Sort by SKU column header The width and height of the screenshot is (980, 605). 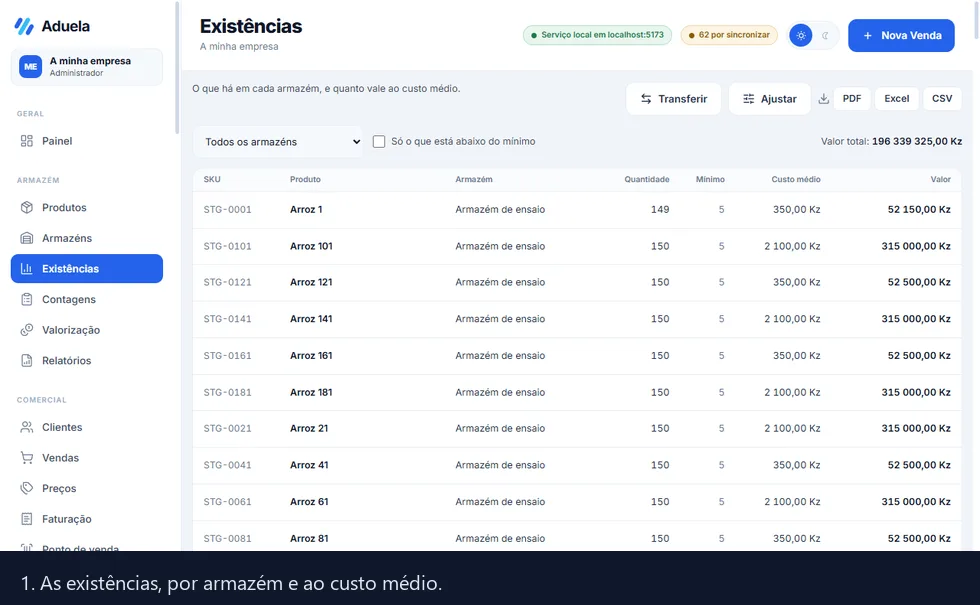212,179
